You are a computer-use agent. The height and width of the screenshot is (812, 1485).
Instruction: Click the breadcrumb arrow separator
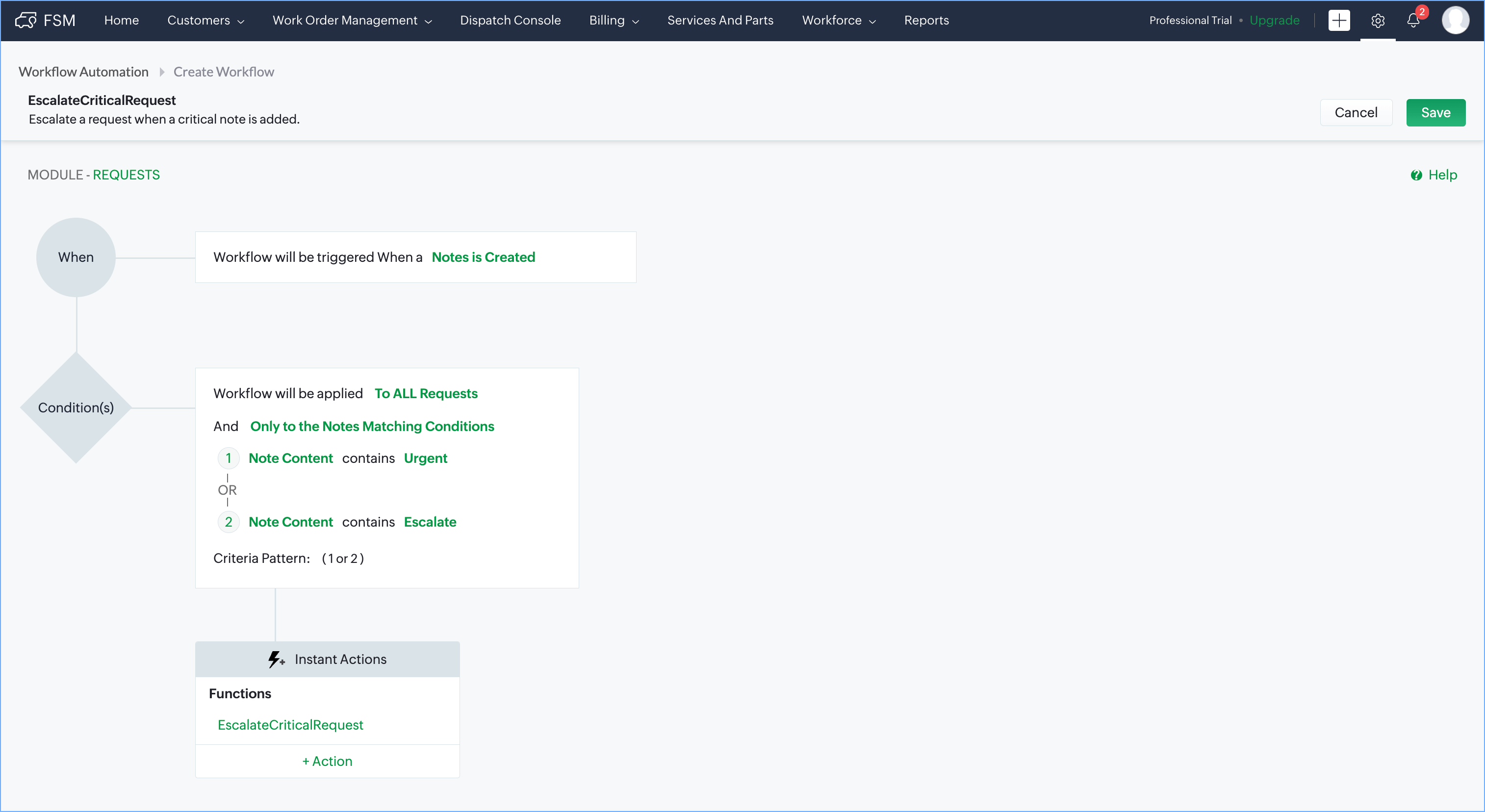pos(162,72)
